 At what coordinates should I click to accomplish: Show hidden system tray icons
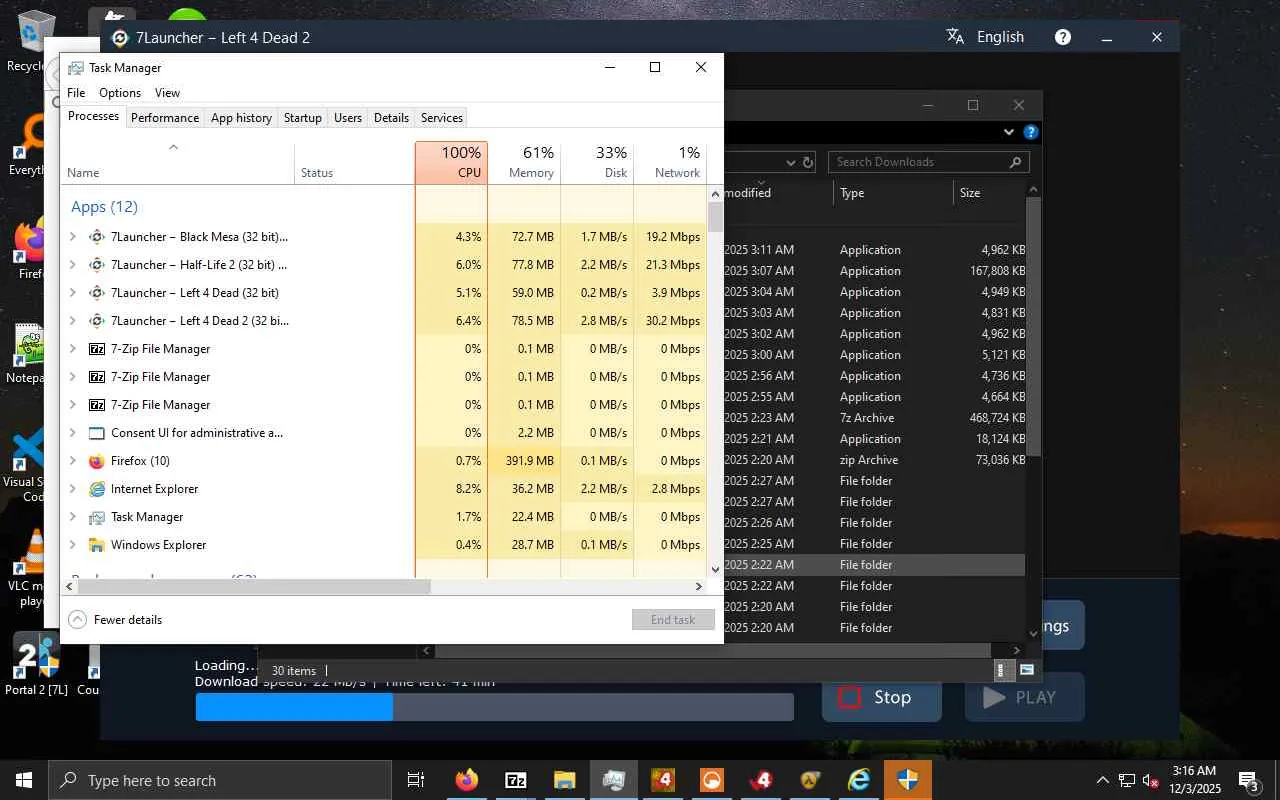click(1103, 780)
